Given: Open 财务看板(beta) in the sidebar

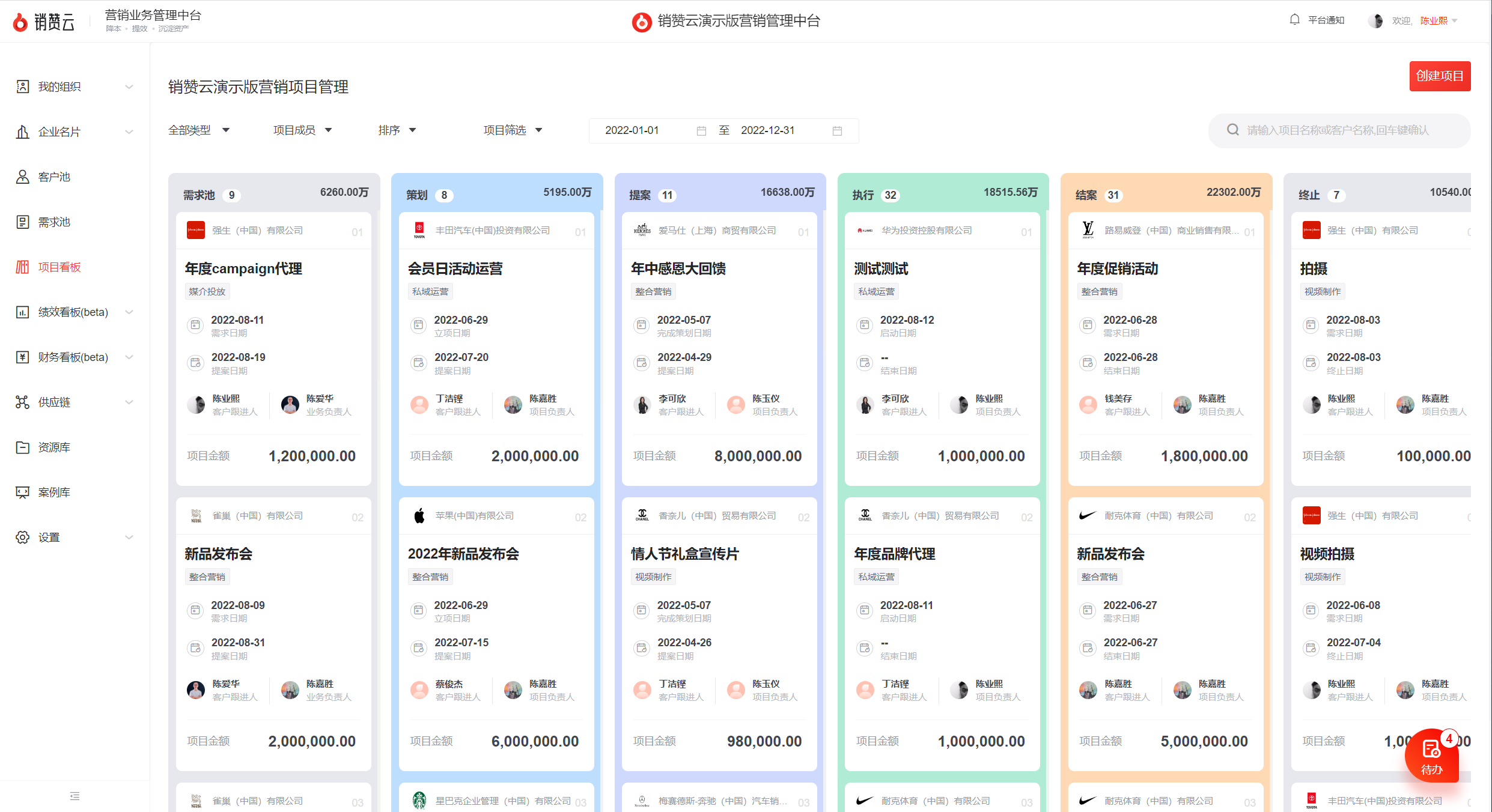Looking at the screenshot, I should (73, 357).
